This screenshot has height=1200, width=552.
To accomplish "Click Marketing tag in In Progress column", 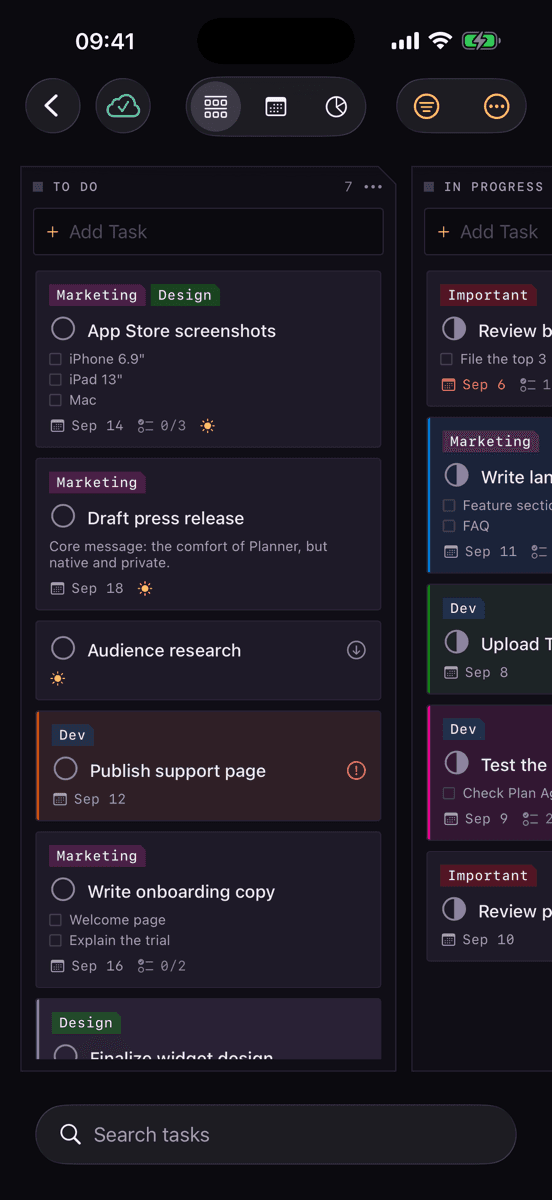I will pos(490,441).
